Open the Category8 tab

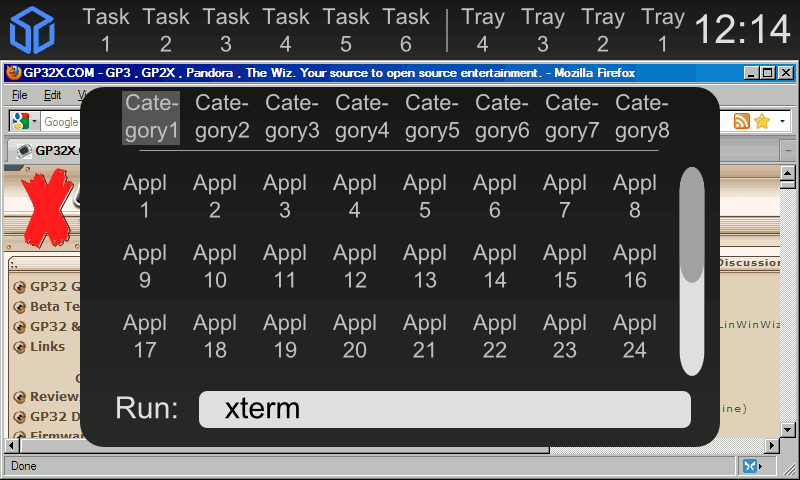point(642,116)
